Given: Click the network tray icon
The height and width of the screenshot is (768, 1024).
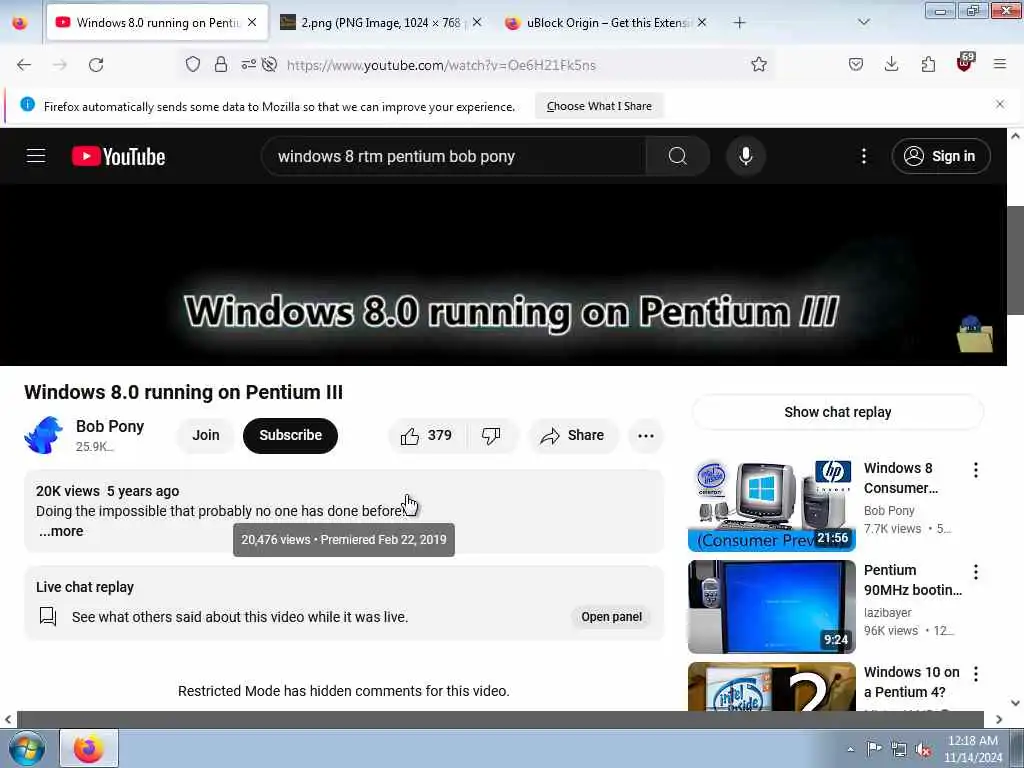Looking at the screenshot, I should coord(899,749).
